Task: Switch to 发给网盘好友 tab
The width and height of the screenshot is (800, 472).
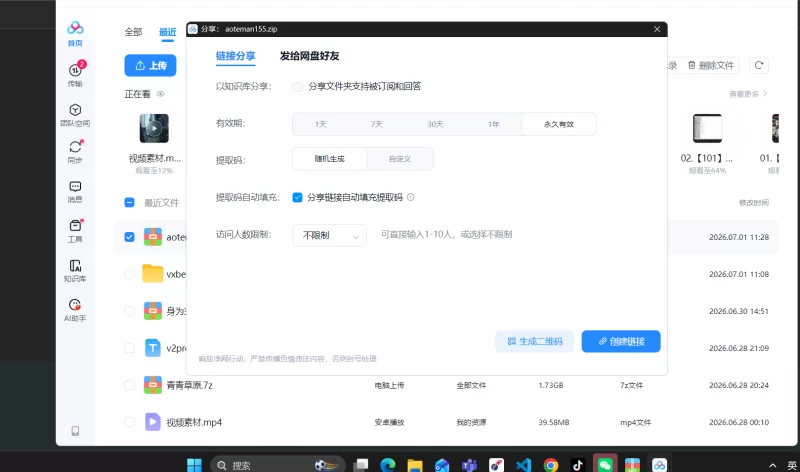Action: click(x=309, y=56)
